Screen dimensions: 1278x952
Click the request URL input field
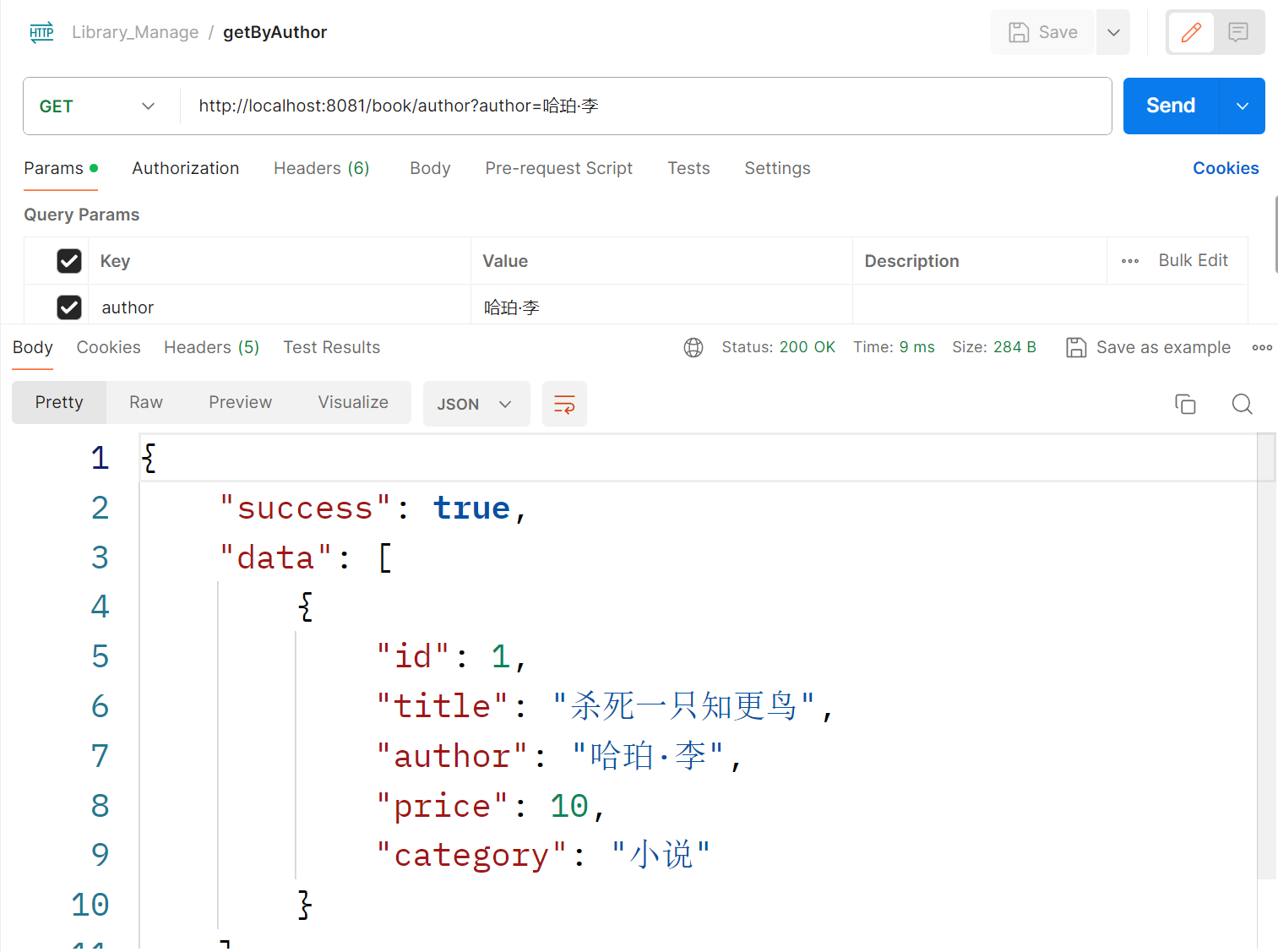(x=645, y=106)
